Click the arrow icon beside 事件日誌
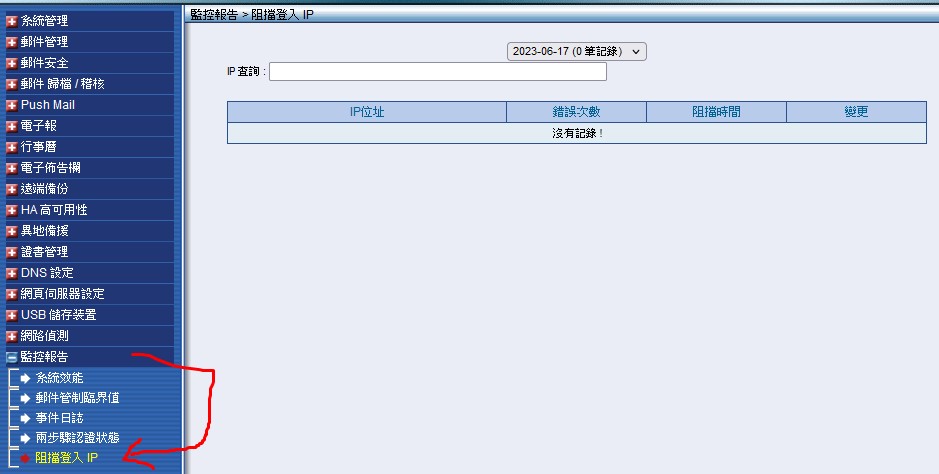Screen dimensions: 939x474 (x=26, y=418)
